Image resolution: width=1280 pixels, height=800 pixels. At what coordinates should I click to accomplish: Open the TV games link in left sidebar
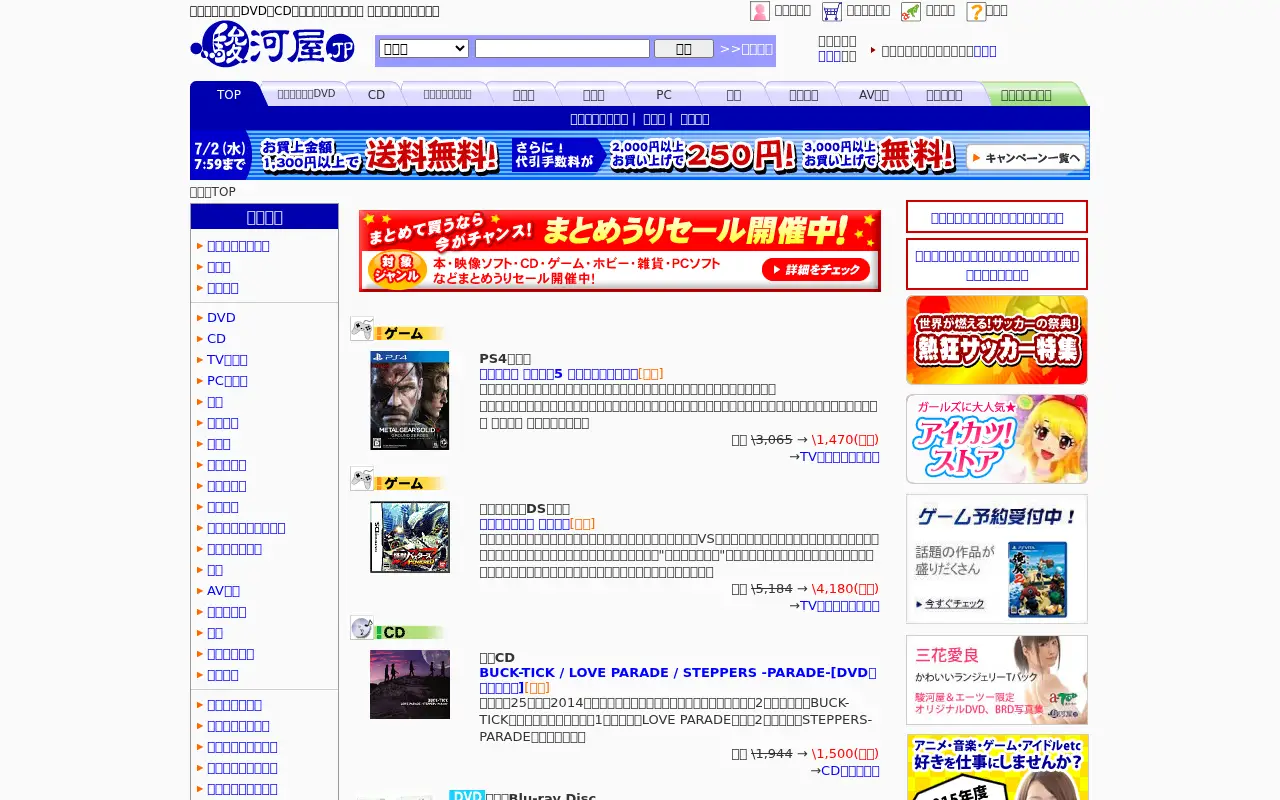(227, 360)
